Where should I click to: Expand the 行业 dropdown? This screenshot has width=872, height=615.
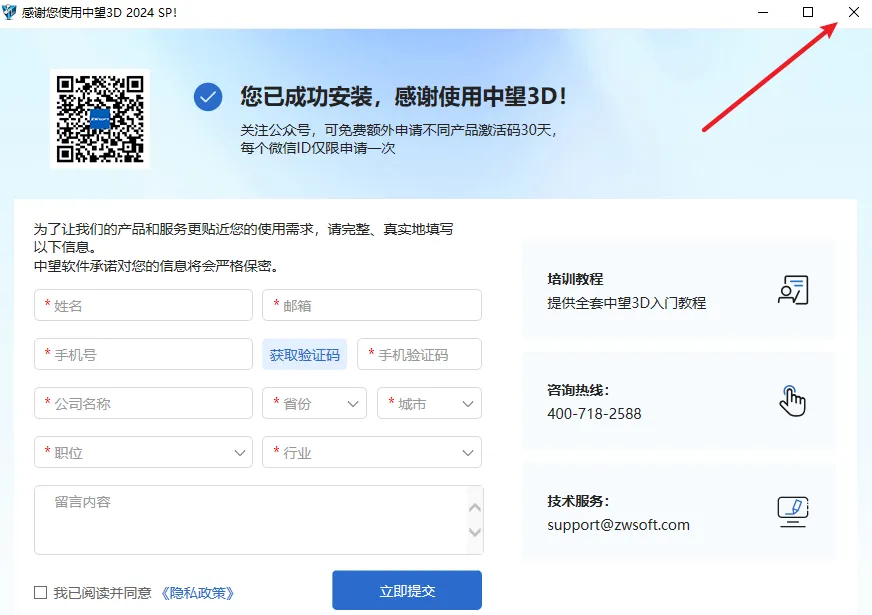tap(372, 452)
